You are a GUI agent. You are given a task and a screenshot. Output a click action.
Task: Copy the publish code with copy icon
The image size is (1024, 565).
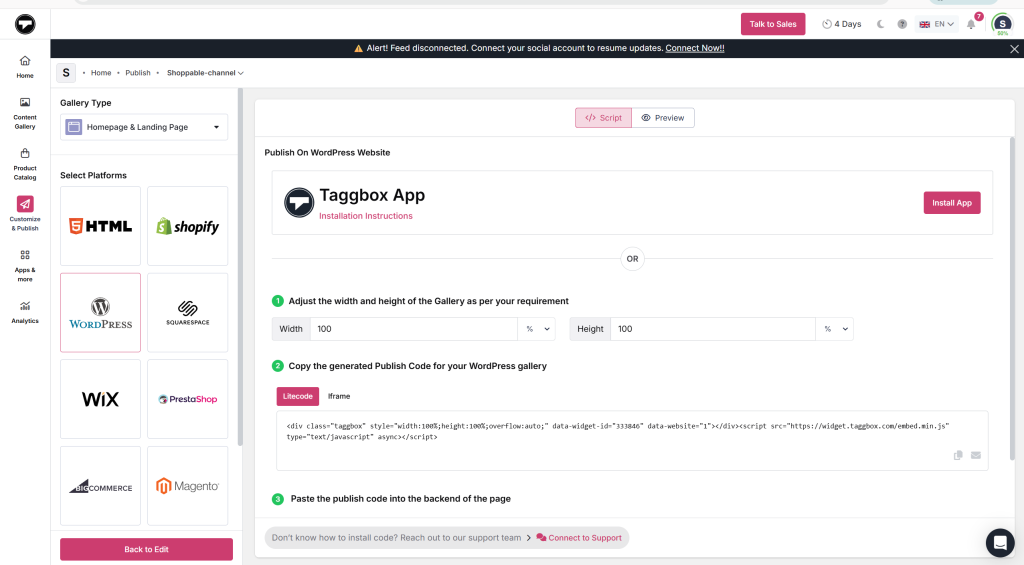click(x=958, y=455)
